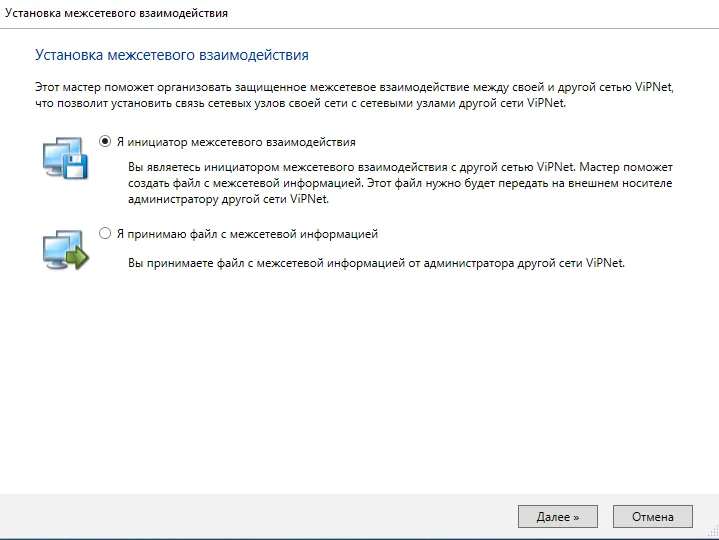This screenshot has width=719, height=540.
Task: Click the green arrow on the receive-file icon
Action: pyautogui.click(x=78, y=258)
